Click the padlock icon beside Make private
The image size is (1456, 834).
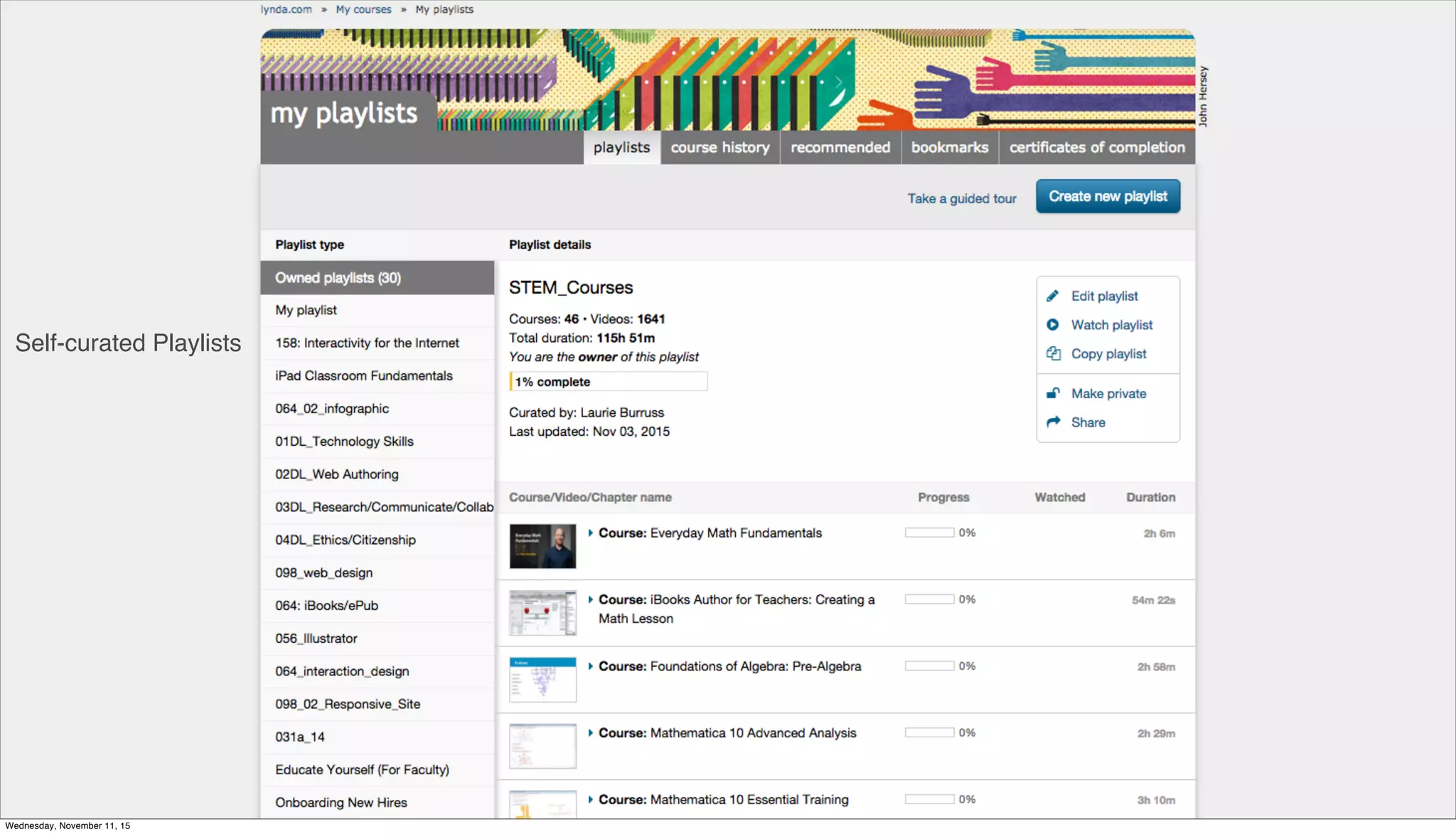click(x=1053, y=393)
